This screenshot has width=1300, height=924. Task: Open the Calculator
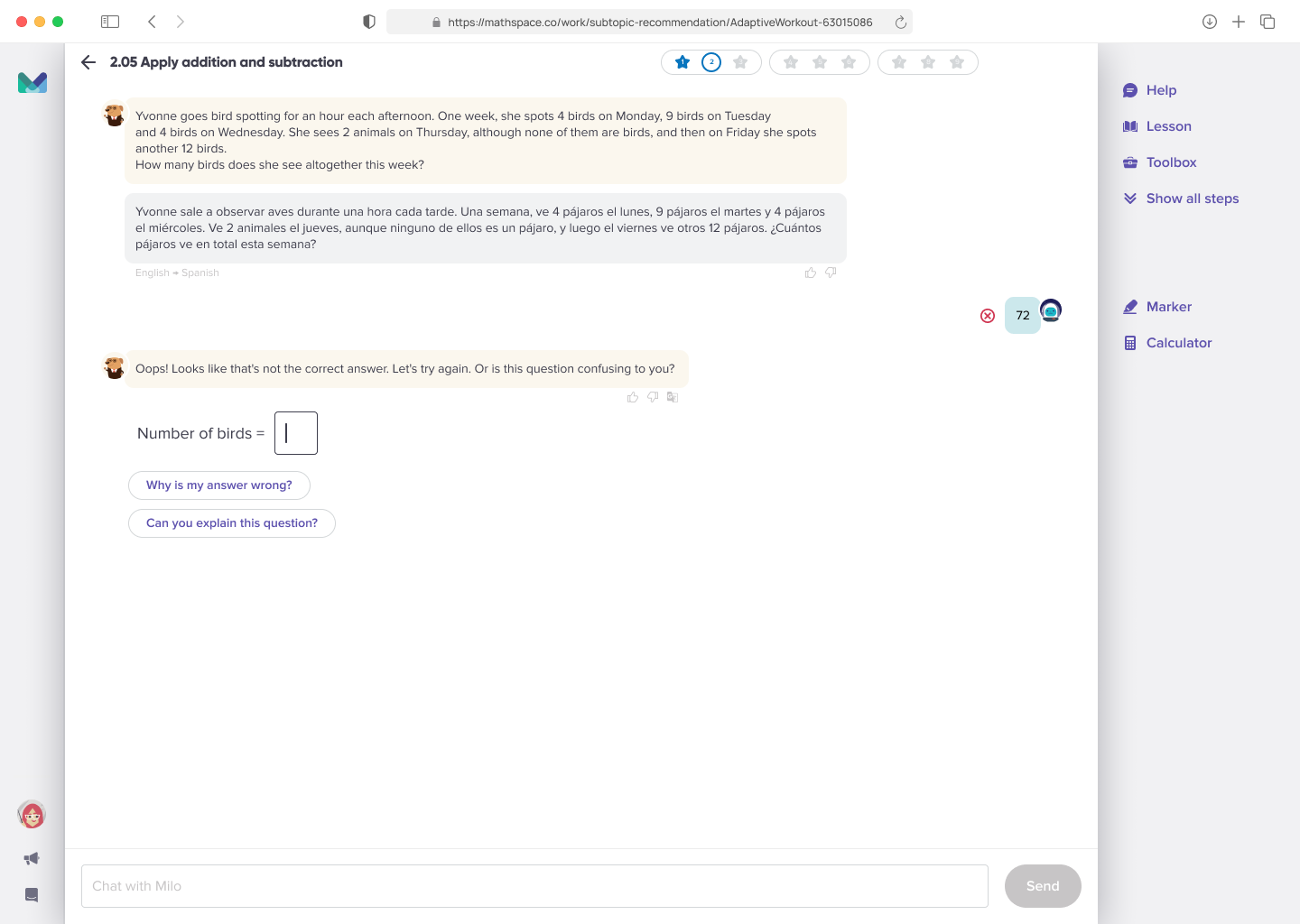1166,343
